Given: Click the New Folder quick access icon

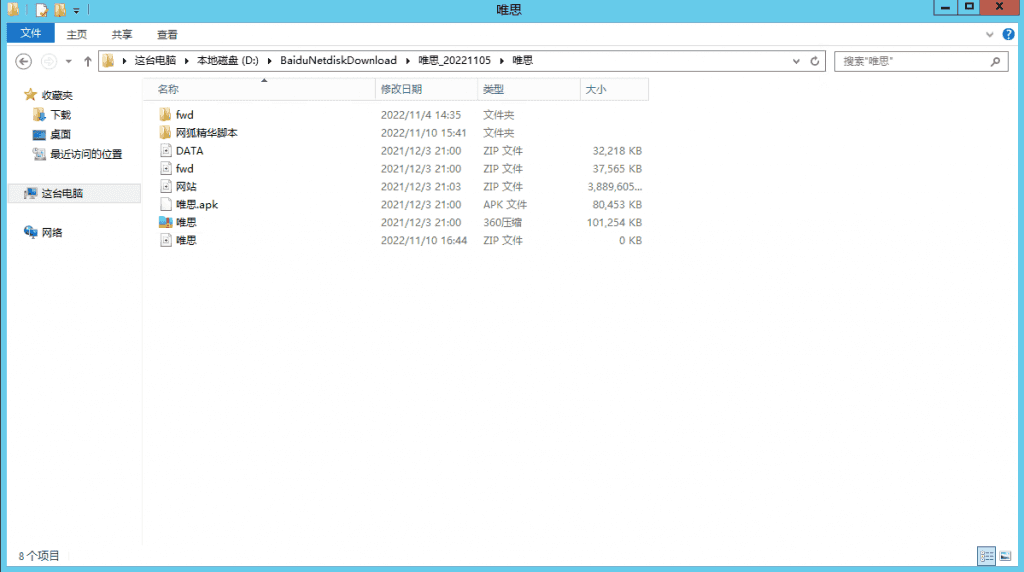Looking at the screenshot, I should (x=60, y=10).
